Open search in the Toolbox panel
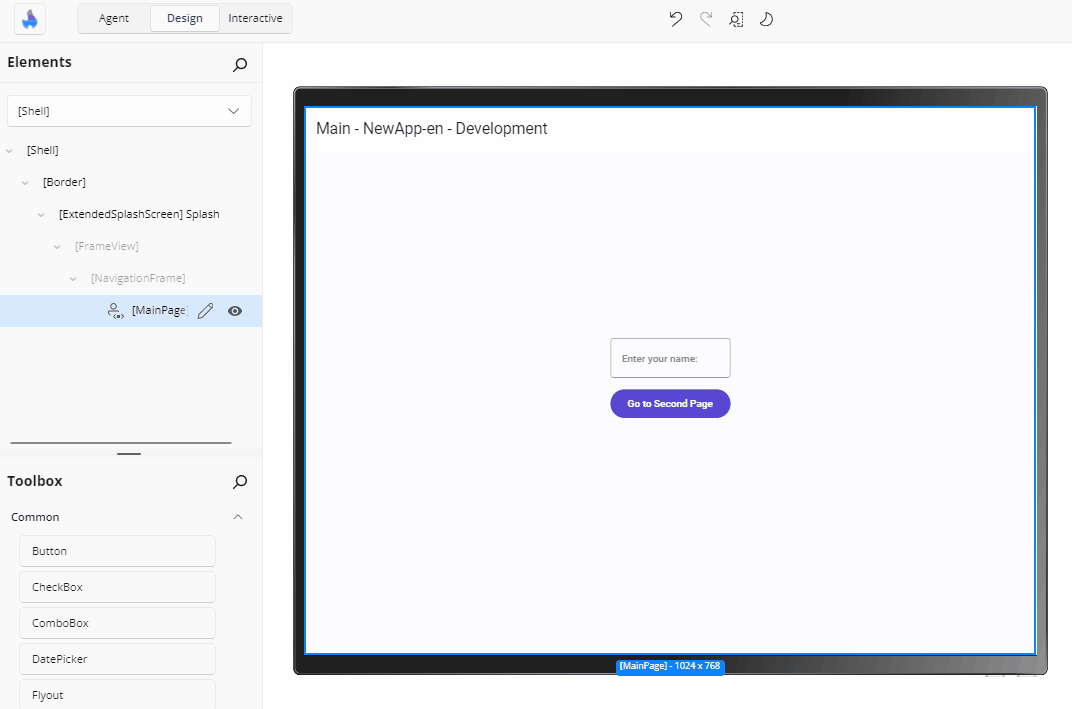This screenshot has width=1072, height=709. click(239, 482)
